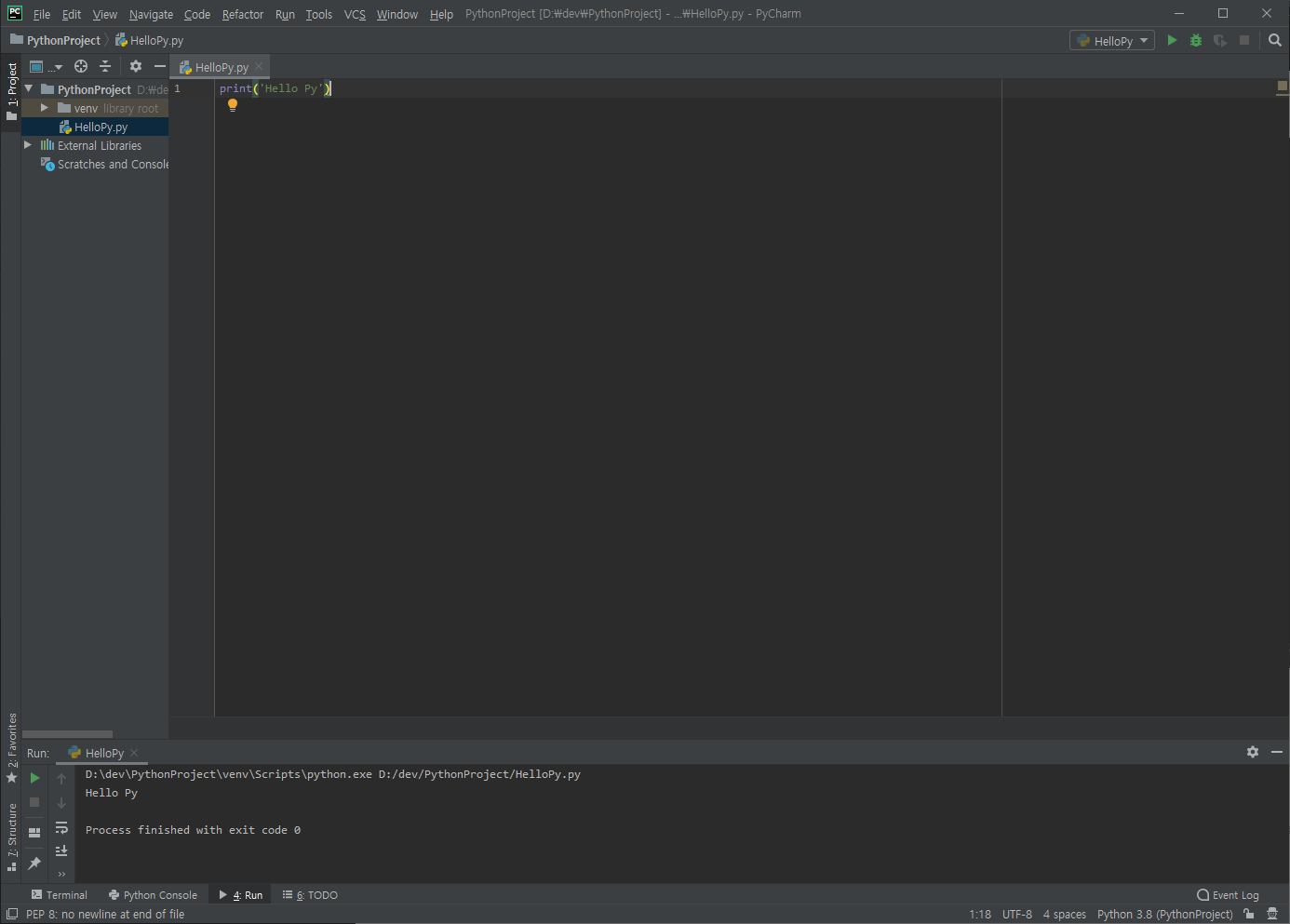Expand External Libraries node
Screen dimensions: 1290x924
tap(28, 145)
